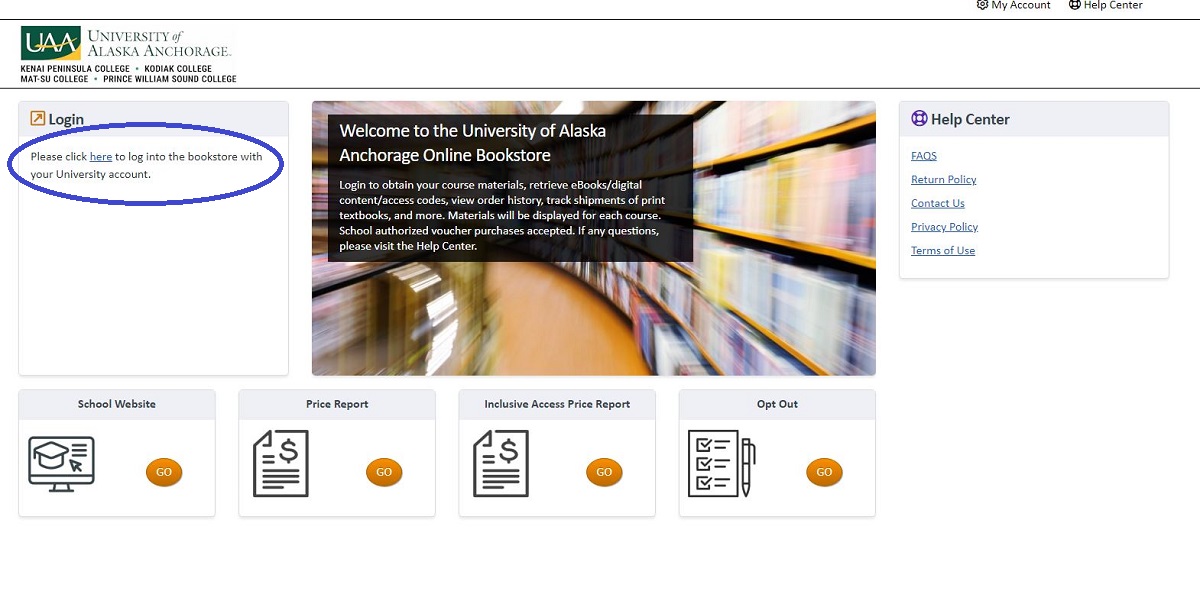Click the My Account gear icon
Screen dimensions: 1200x607
pos(982,5)
